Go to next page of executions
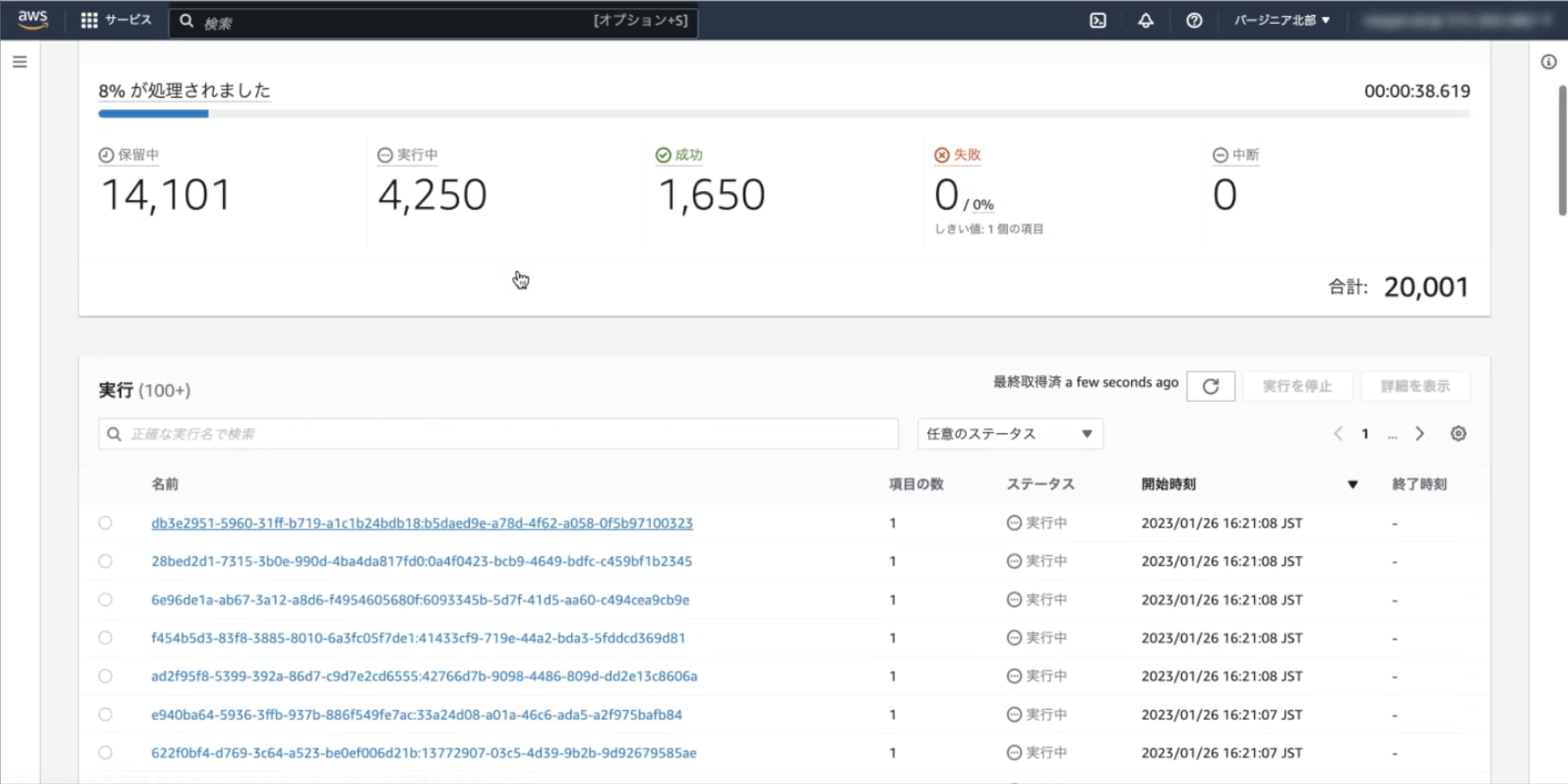Image resolution: width=1568 pixels, height=784 pixels. point(1419,434)
